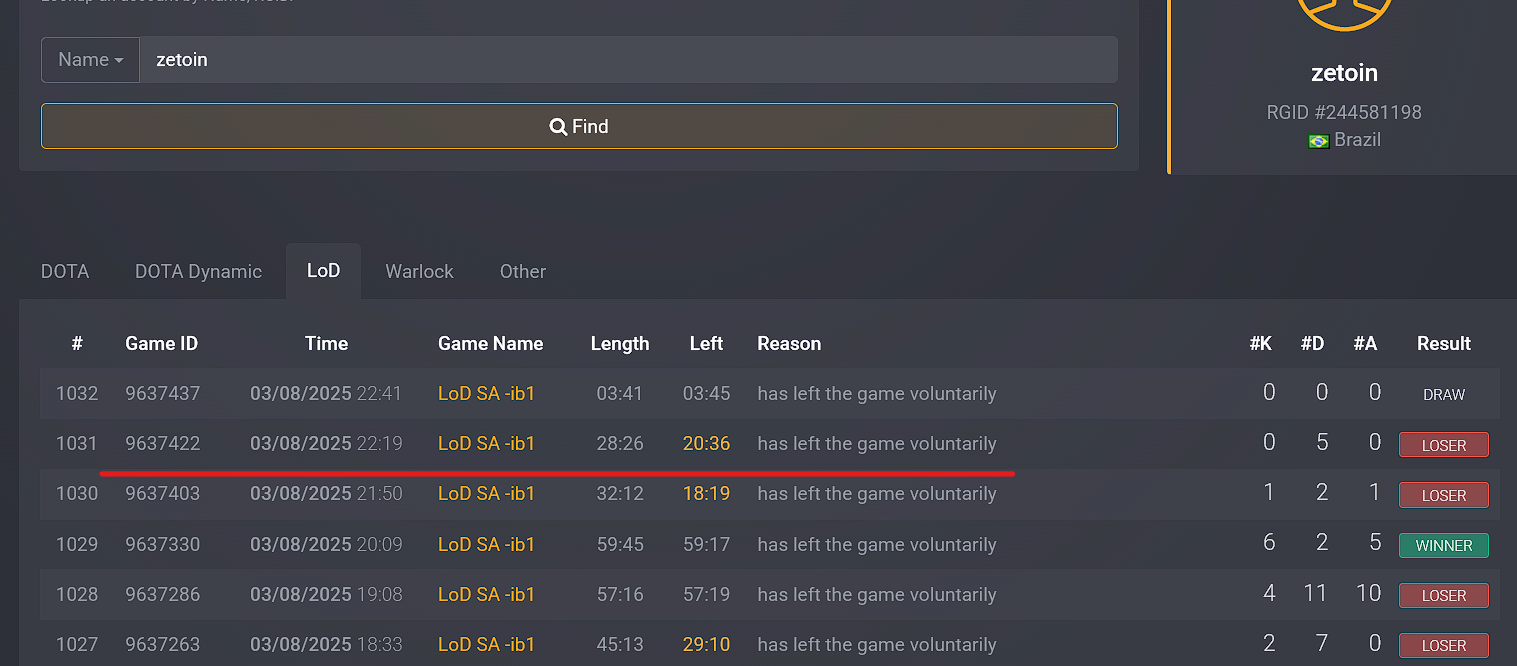
Task: Click the Result column header
Action: 1444,344
